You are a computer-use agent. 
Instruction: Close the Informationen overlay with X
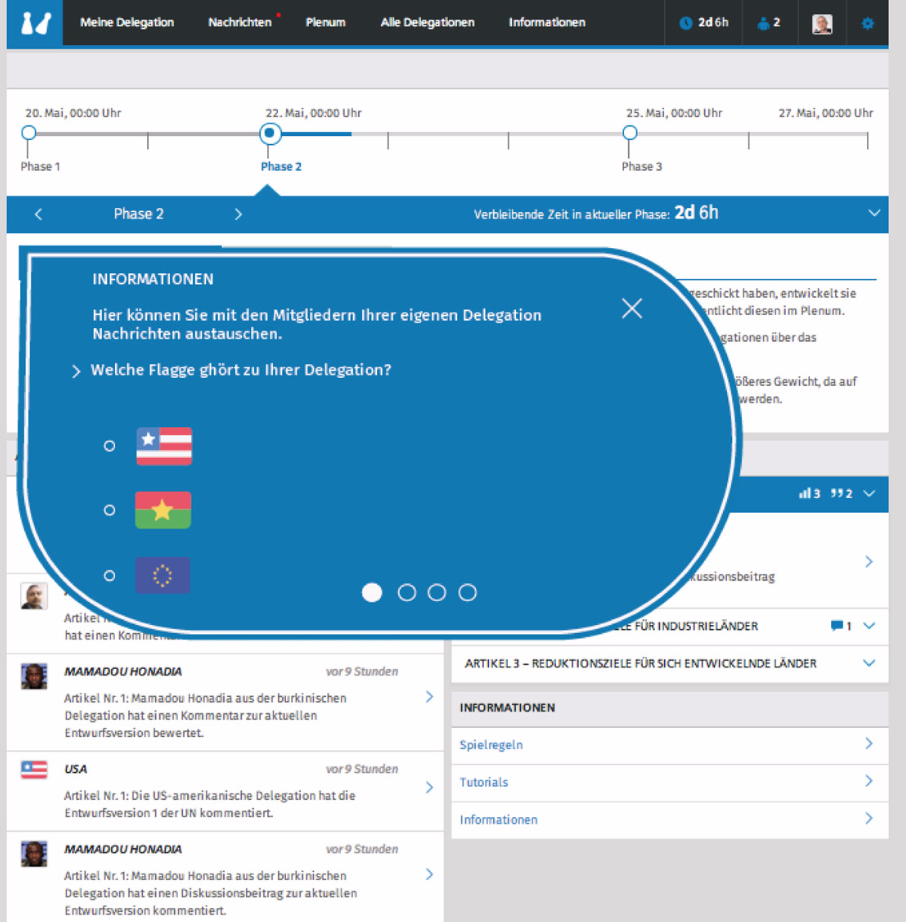click(632, 308)
